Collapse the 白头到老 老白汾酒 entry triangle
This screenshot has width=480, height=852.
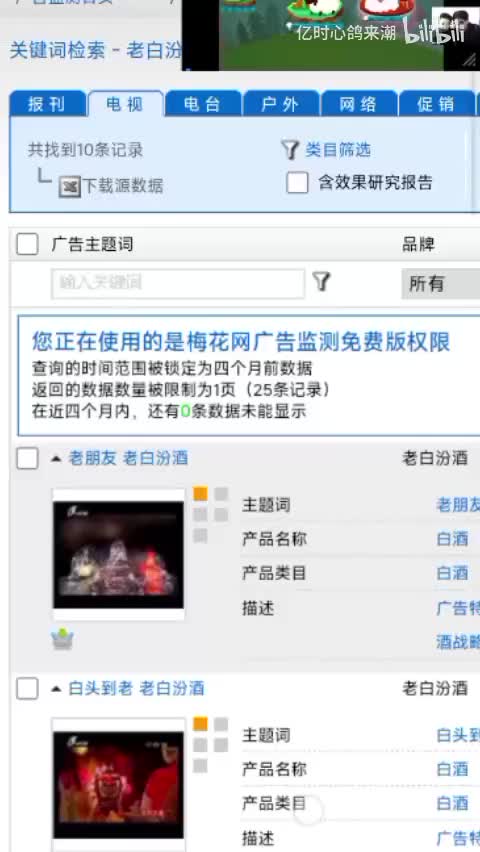55,689
